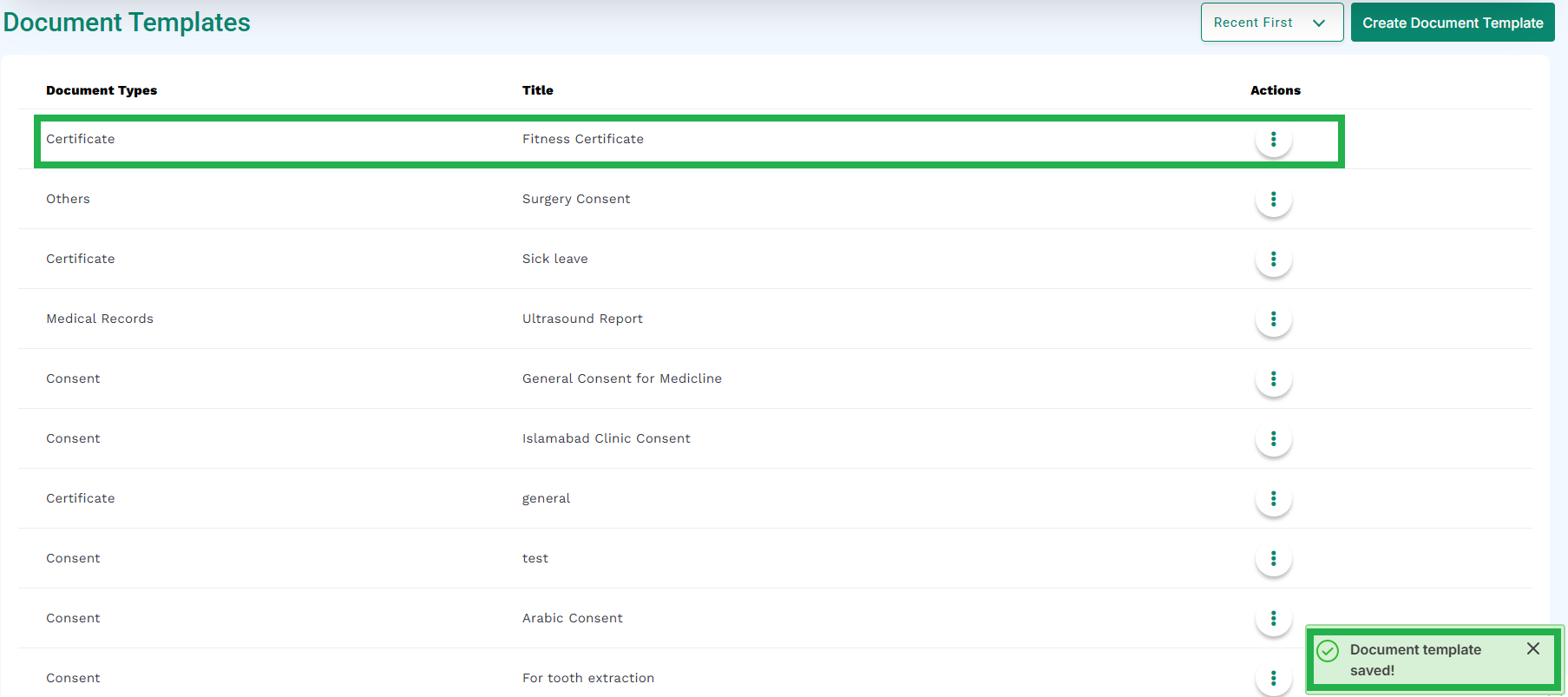
Task: Click Create Document Template button
Action: click(x=1453, y=23)
